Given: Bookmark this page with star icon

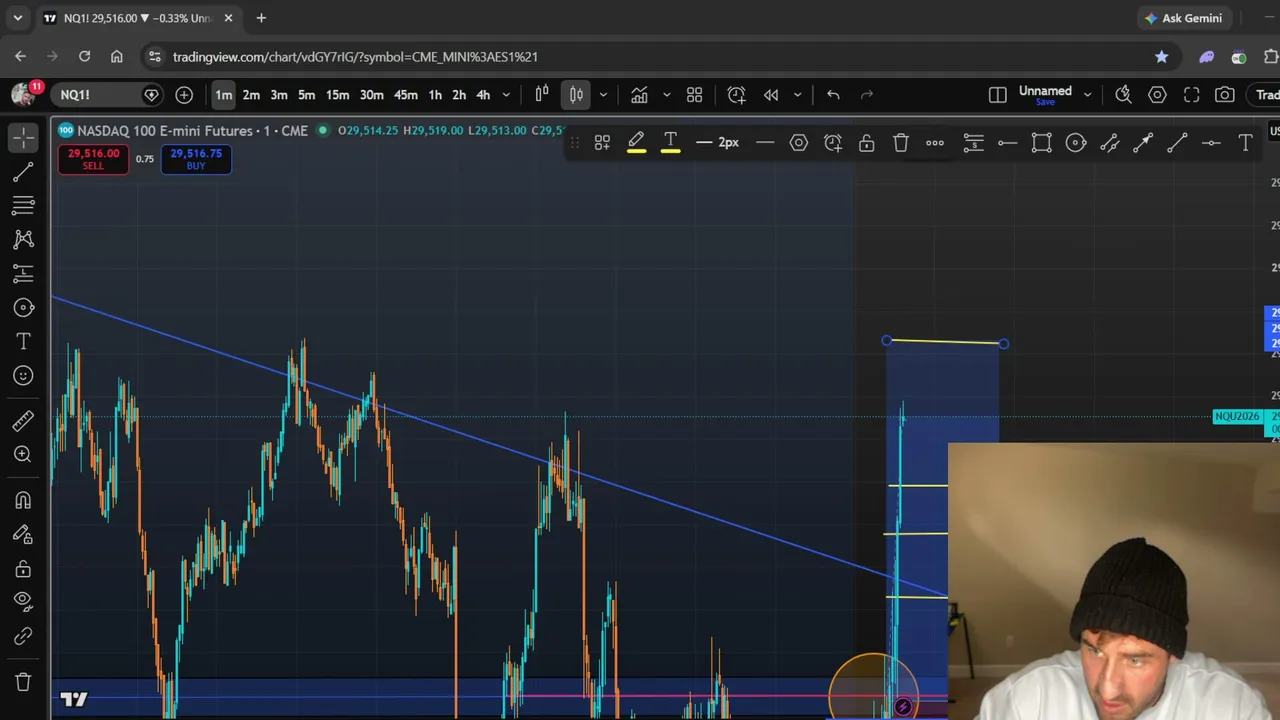Looking at the screenshot, I should (x=1162, y=57).
